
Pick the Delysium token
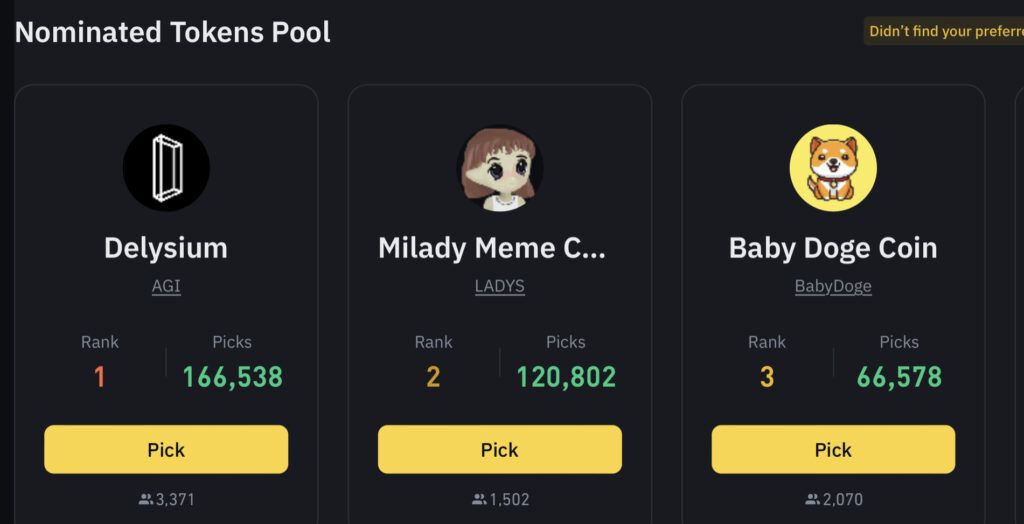(x=166, y=450)
